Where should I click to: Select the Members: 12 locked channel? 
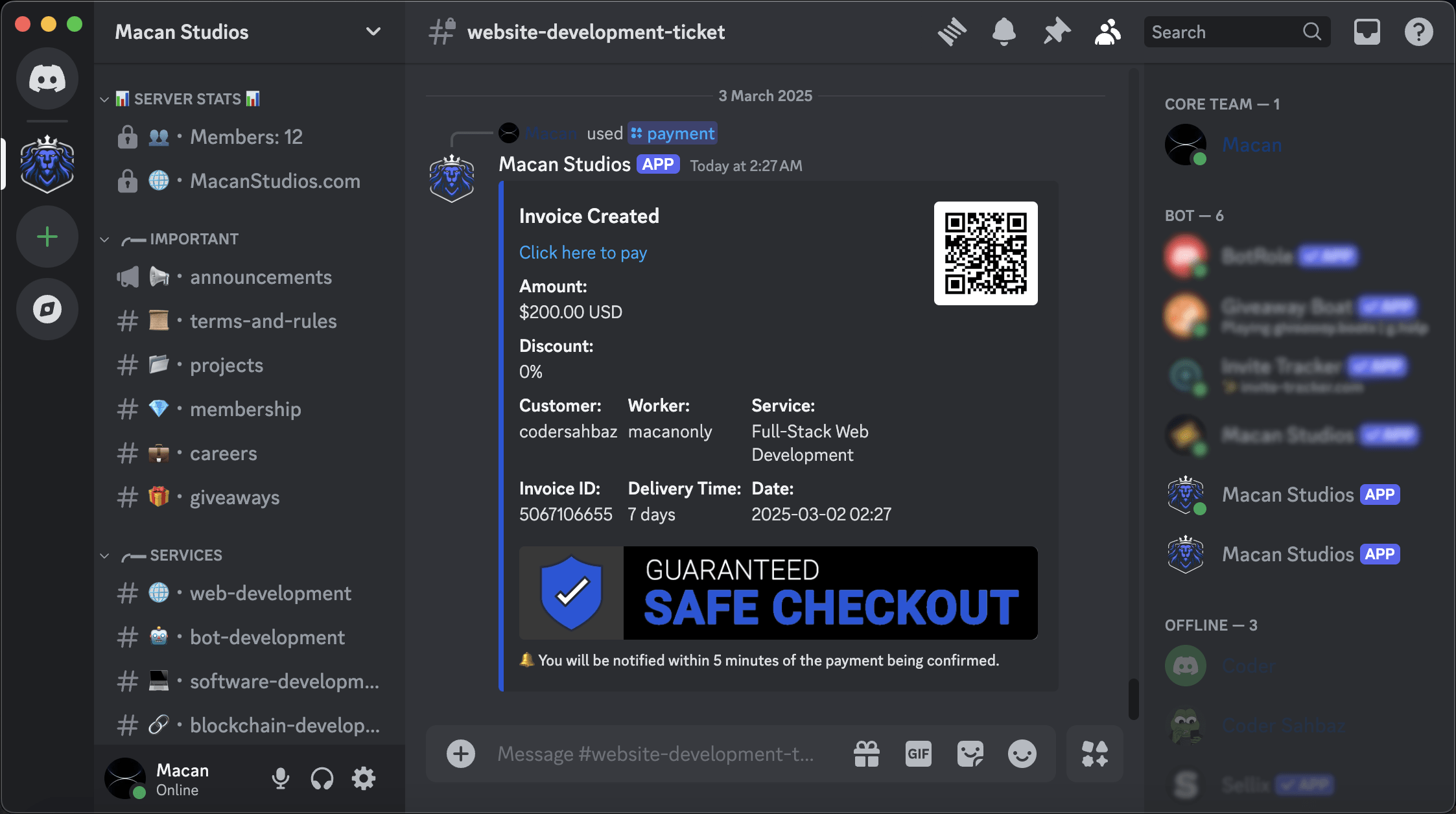[250, 137]
